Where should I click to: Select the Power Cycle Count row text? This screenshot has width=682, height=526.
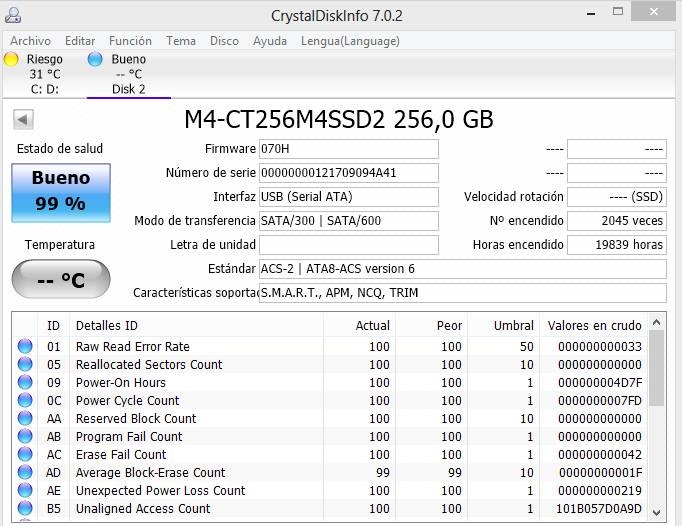click(x=127, y=400)
